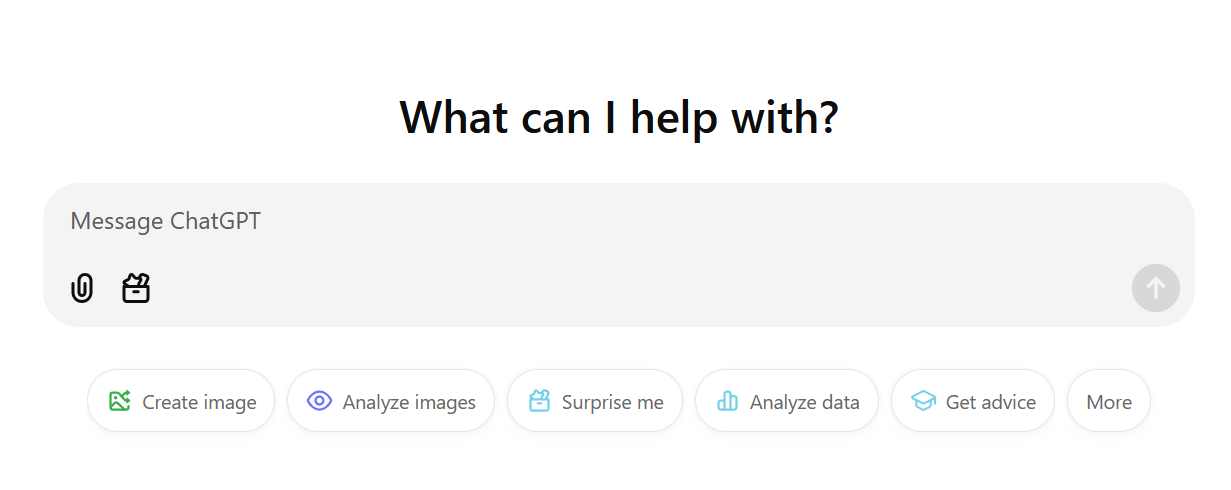This screenshot has height=490, width=1231.
Task: Select the Create image text label
Action: tap(199, 402)
